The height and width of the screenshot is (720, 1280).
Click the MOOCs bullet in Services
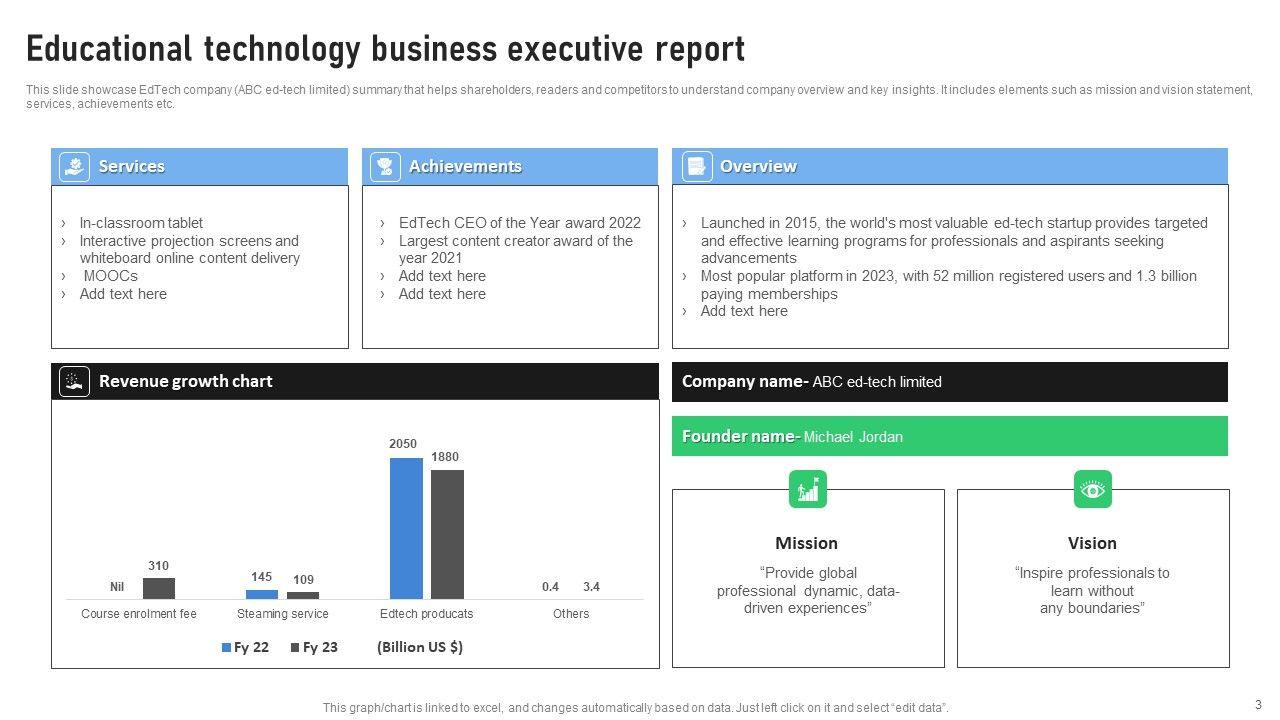tap(110, 276)
